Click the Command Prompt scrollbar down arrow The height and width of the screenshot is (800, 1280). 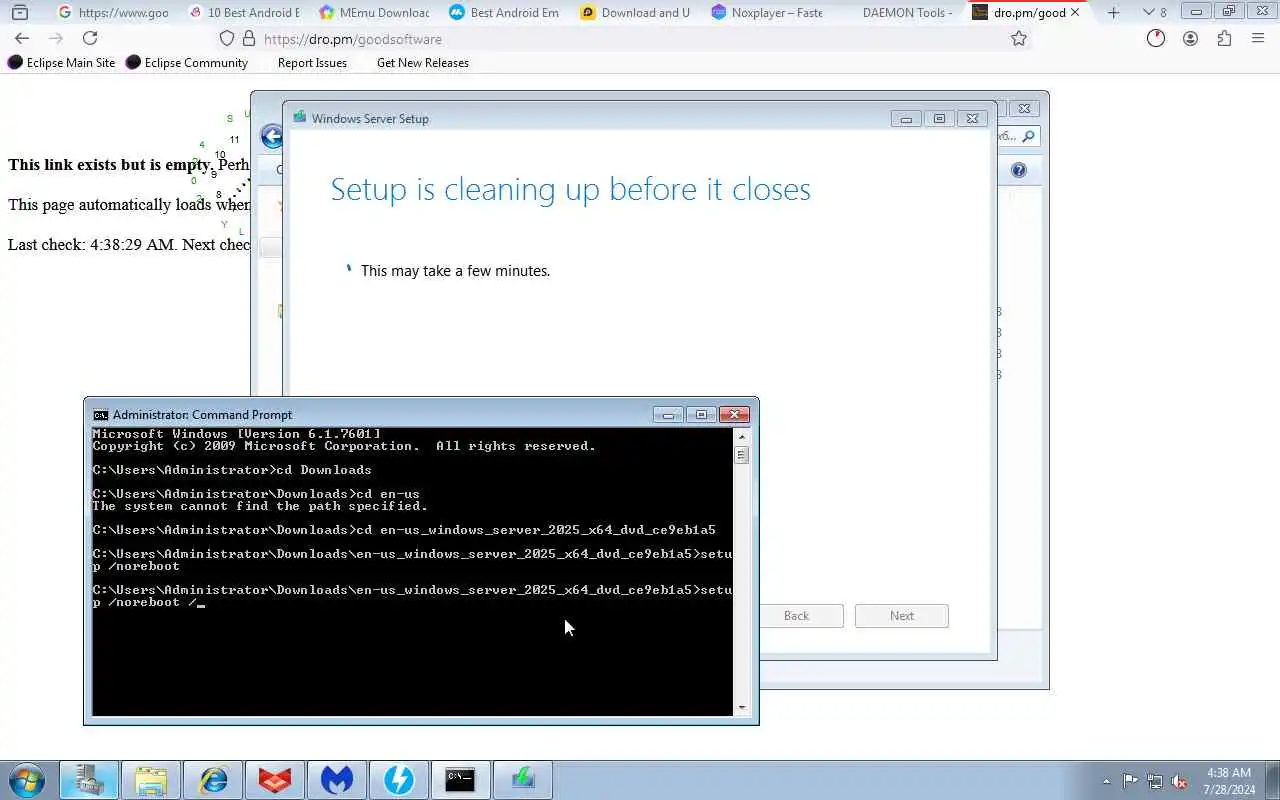[742, 707]
